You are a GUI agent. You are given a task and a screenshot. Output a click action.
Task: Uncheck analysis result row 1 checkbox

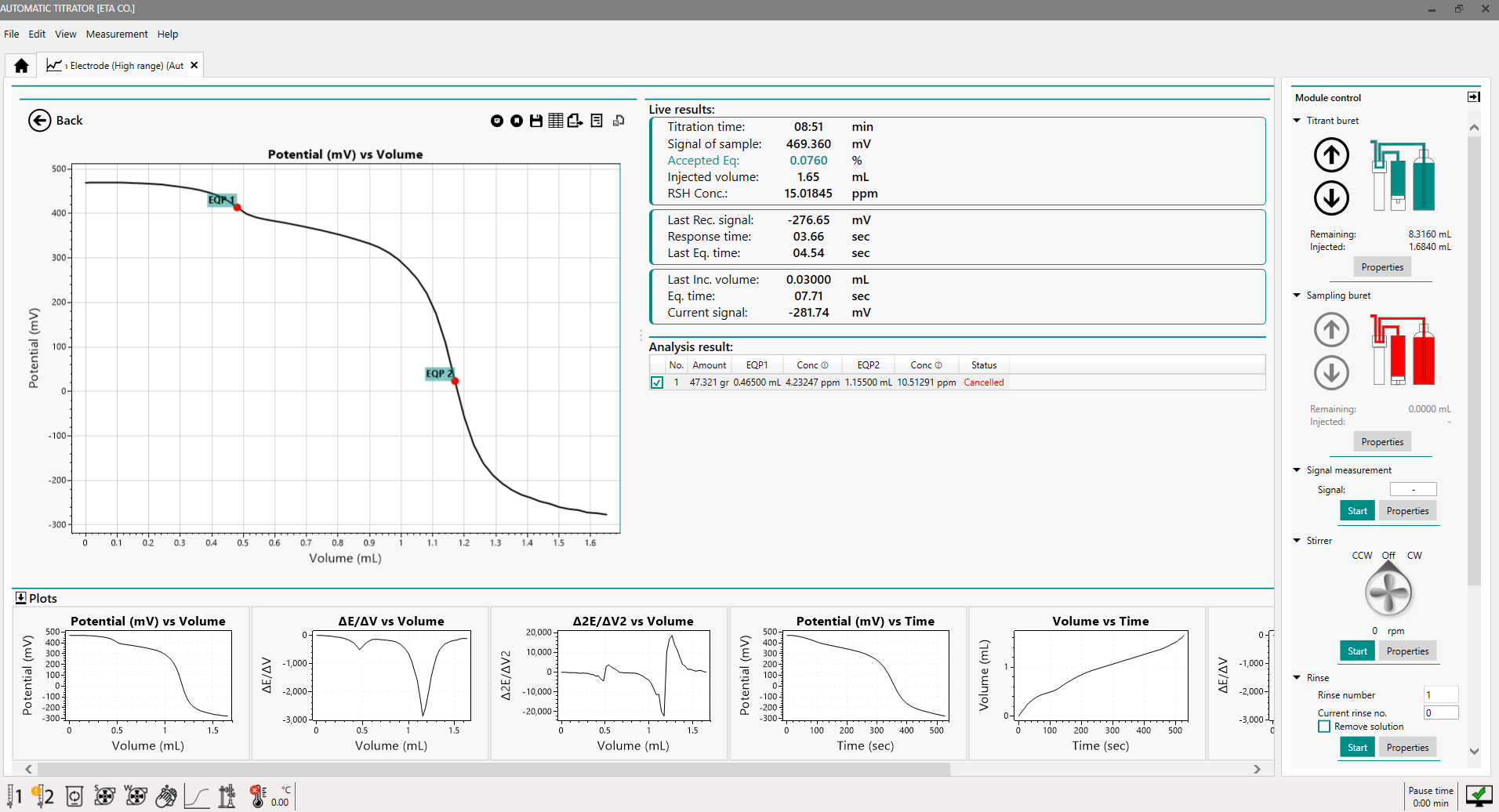[x=657, y=382]
